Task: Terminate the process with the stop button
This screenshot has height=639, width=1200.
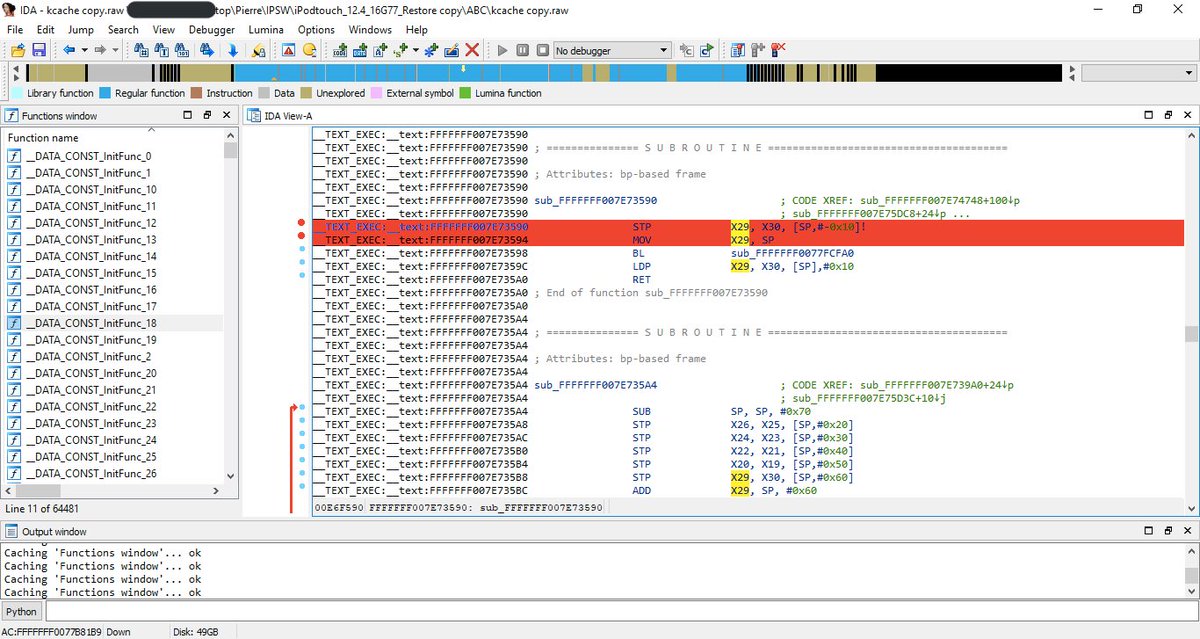Action: click(x=543, y=50)
